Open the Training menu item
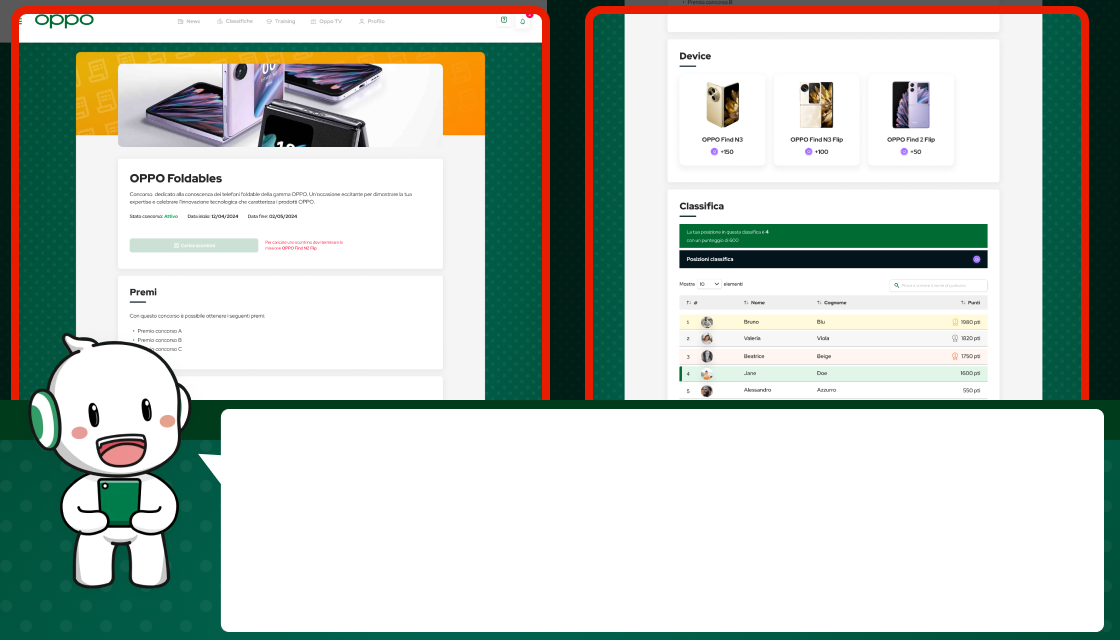1120x640 pixels. click(281, 21)
